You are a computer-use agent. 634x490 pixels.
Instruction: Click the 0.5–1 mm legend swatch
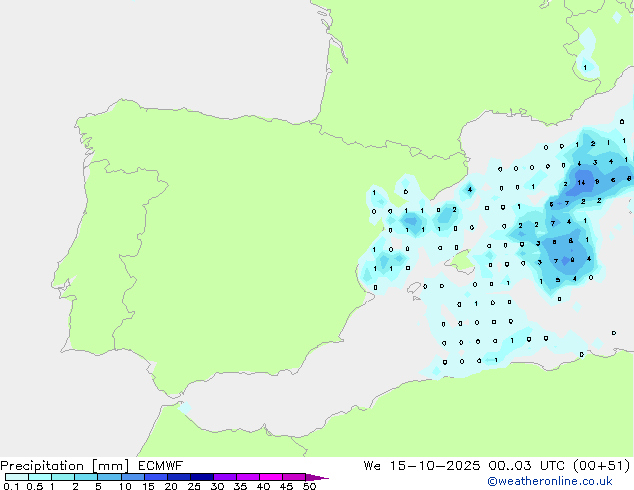40,477
